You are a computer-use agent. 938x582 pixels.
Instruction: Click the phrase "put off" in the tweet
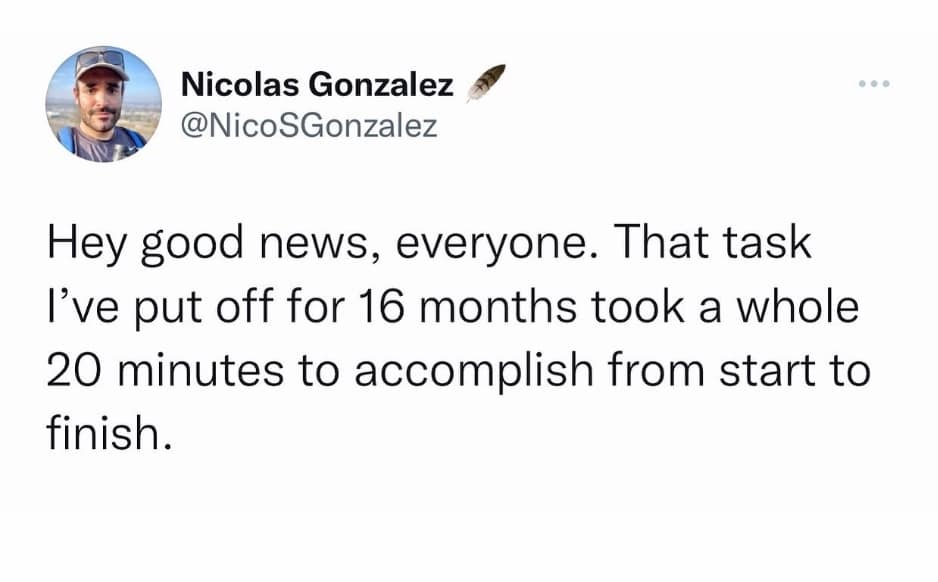click(x=203, y=308)
